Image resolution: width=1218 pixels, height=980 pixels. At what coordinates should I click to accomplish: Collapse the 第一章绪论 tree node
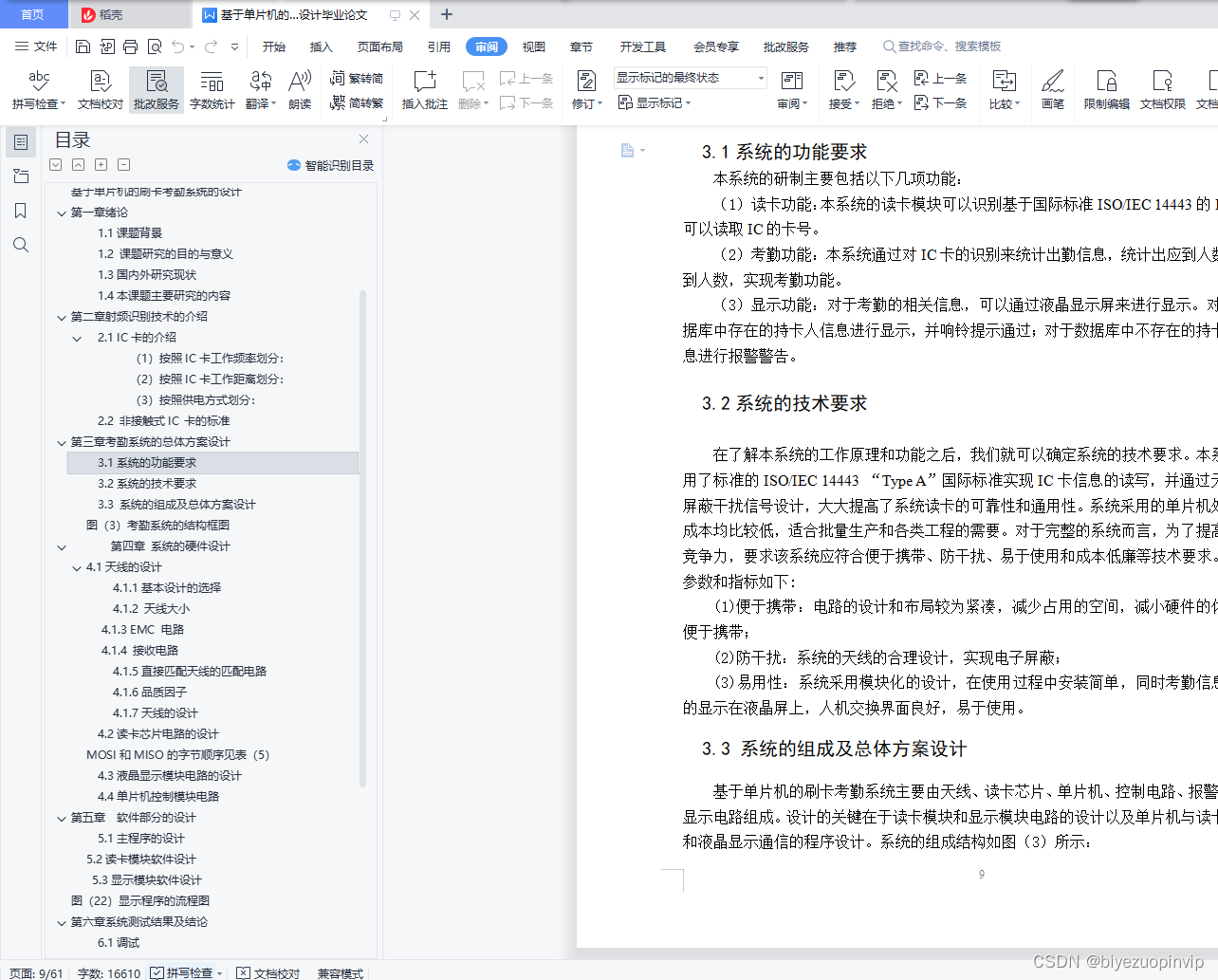pyautogui.click(x=62, y=213)
